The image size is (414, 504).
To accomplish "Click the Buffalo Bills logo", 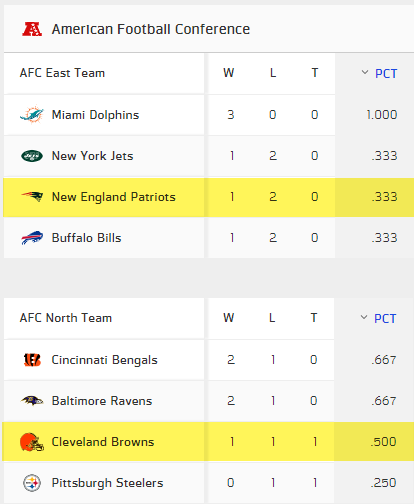I will pyautogui.click(x=32, y=238).
